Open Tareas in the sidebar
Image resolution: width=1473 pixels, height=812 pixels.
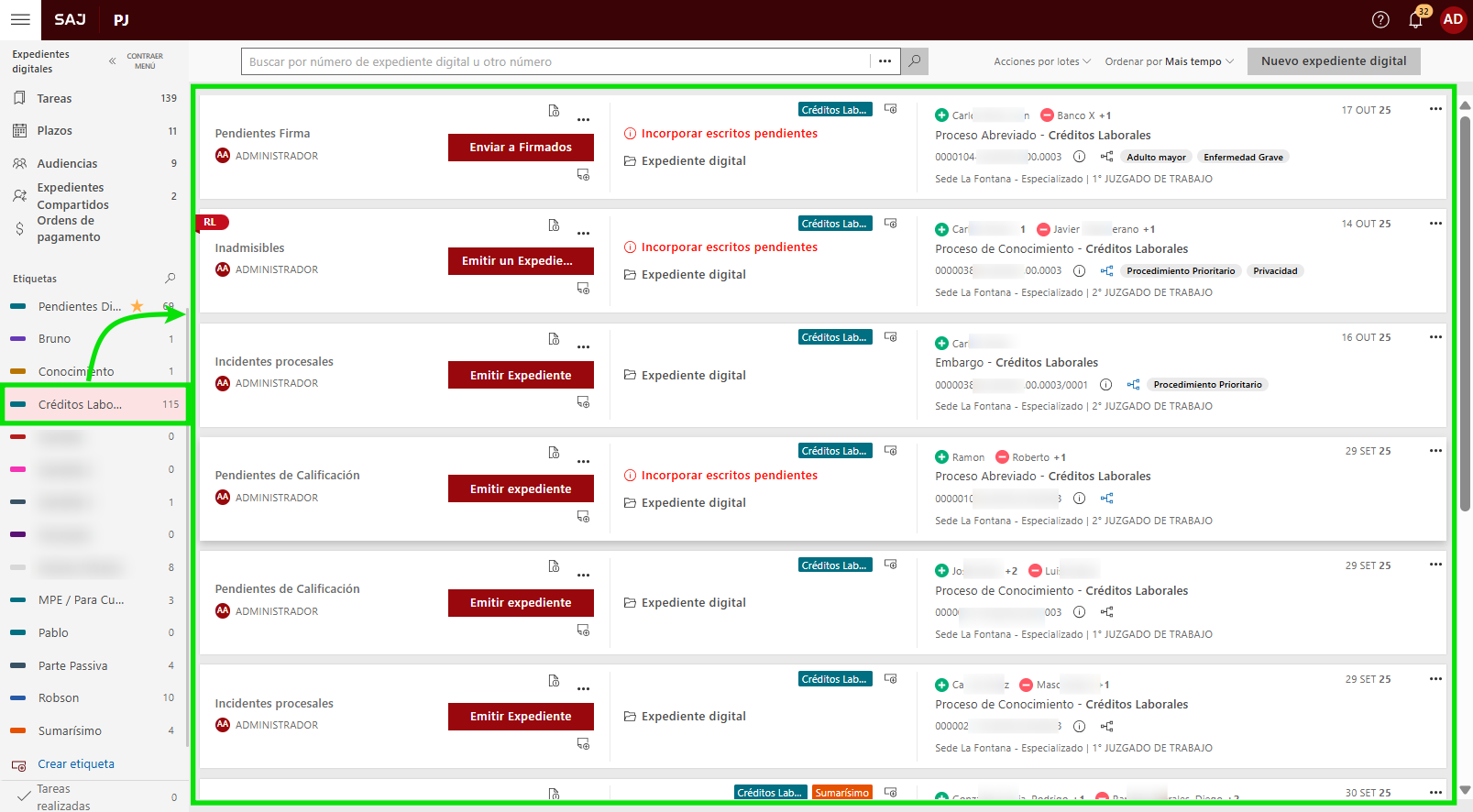click(54, 98)
